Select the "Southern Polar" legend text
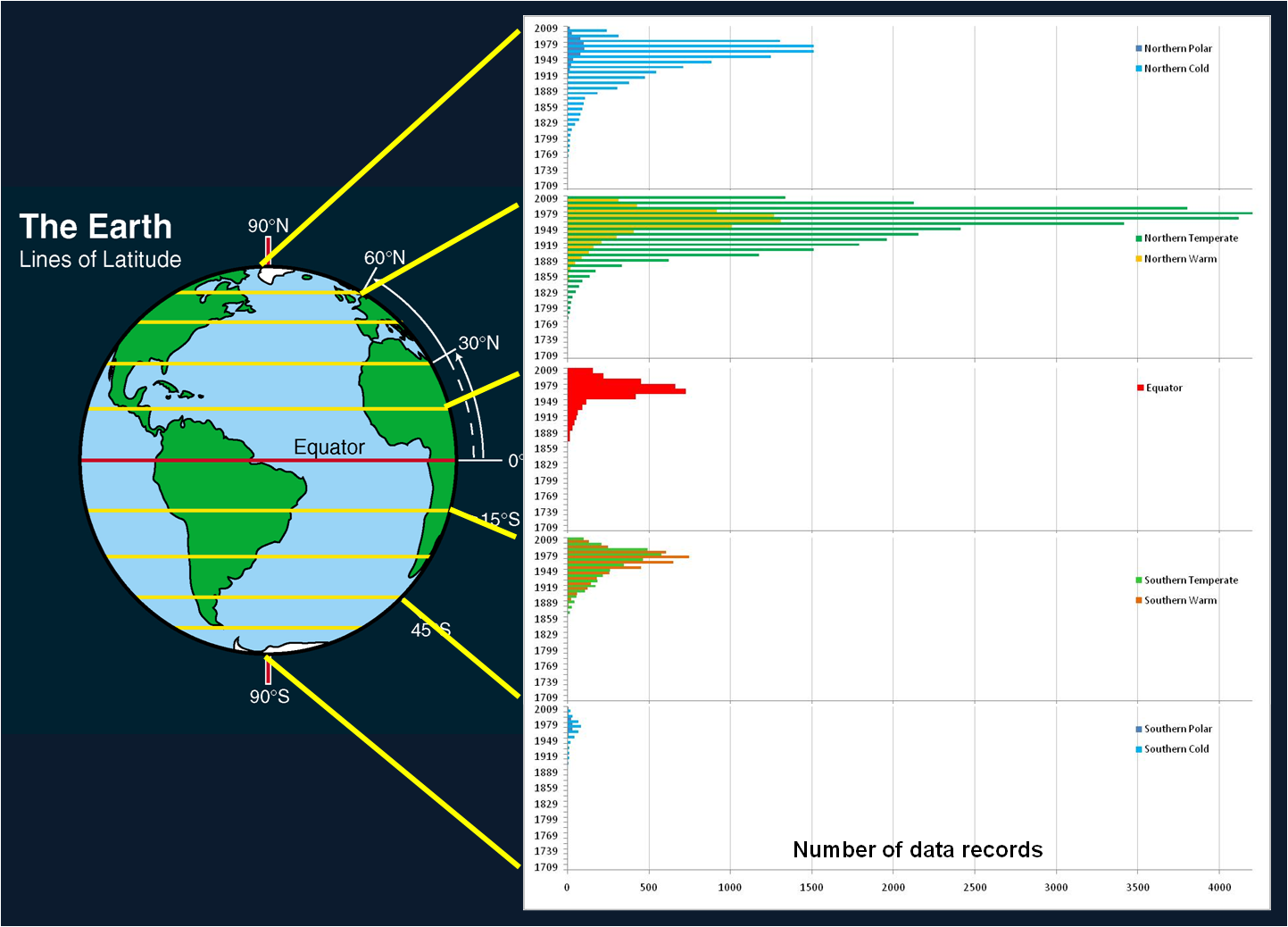This screenshot has height=927, width=1288. (1178, 729)
